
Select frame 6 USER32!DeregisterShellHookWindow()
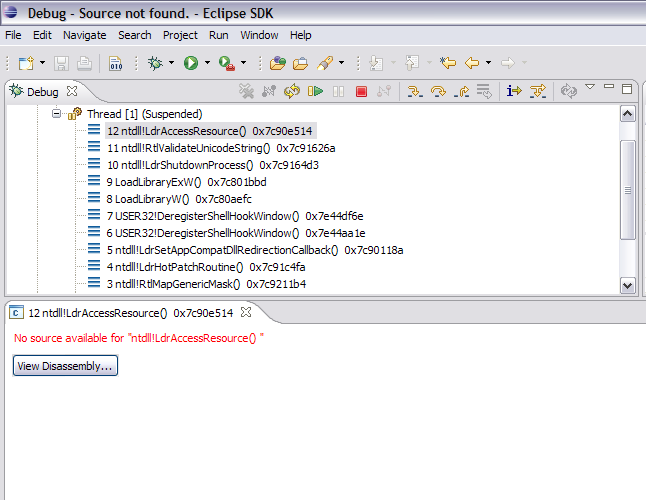[236, 233]
